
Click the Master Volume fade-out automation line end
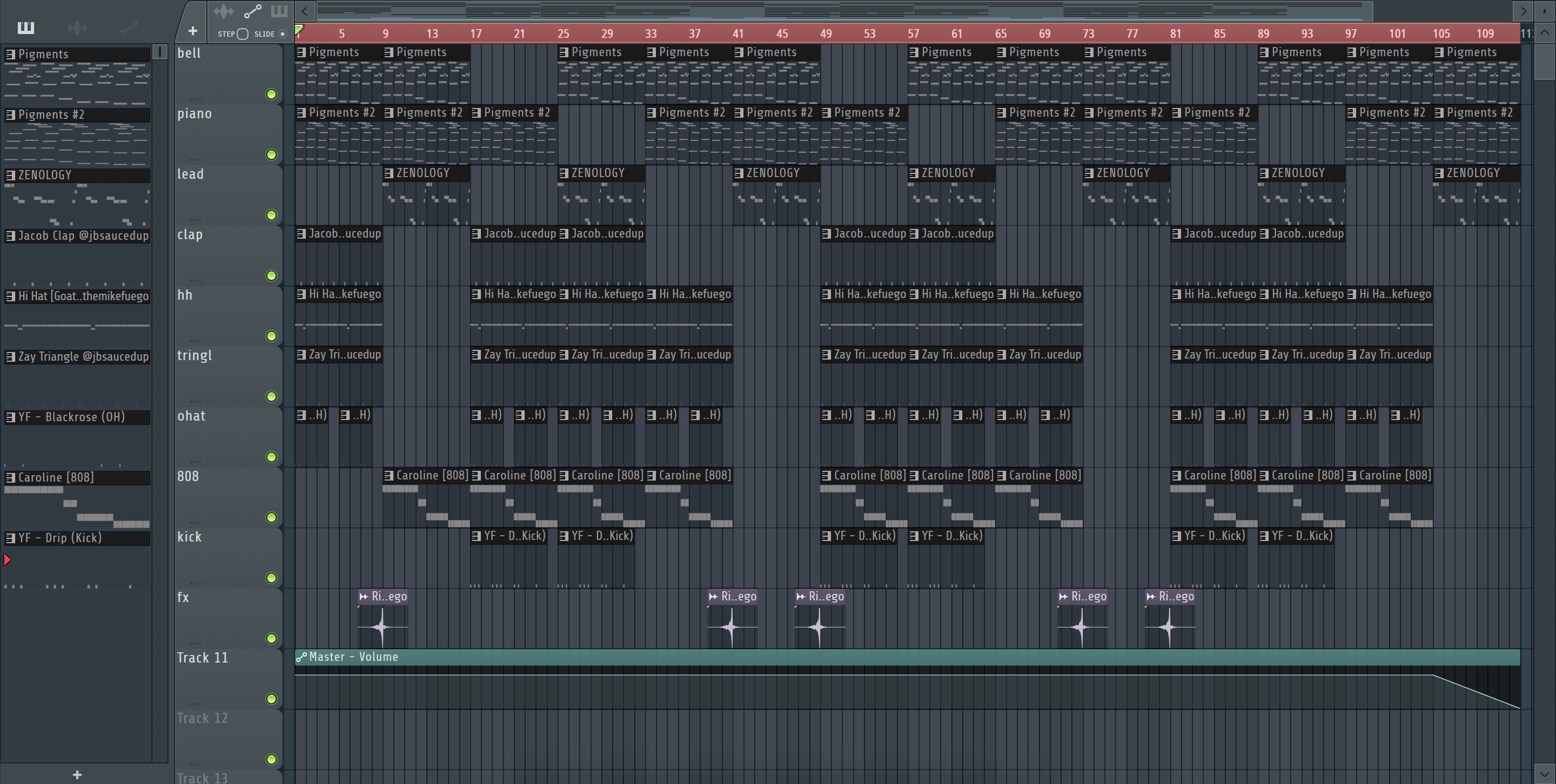coord(1519,708)
